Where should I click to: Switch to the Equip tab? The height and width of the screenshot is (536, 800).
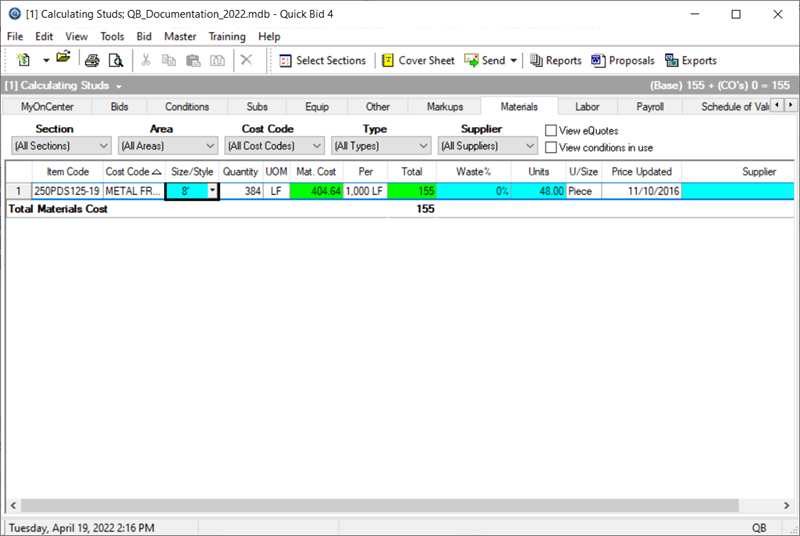[x=317, y=107]
